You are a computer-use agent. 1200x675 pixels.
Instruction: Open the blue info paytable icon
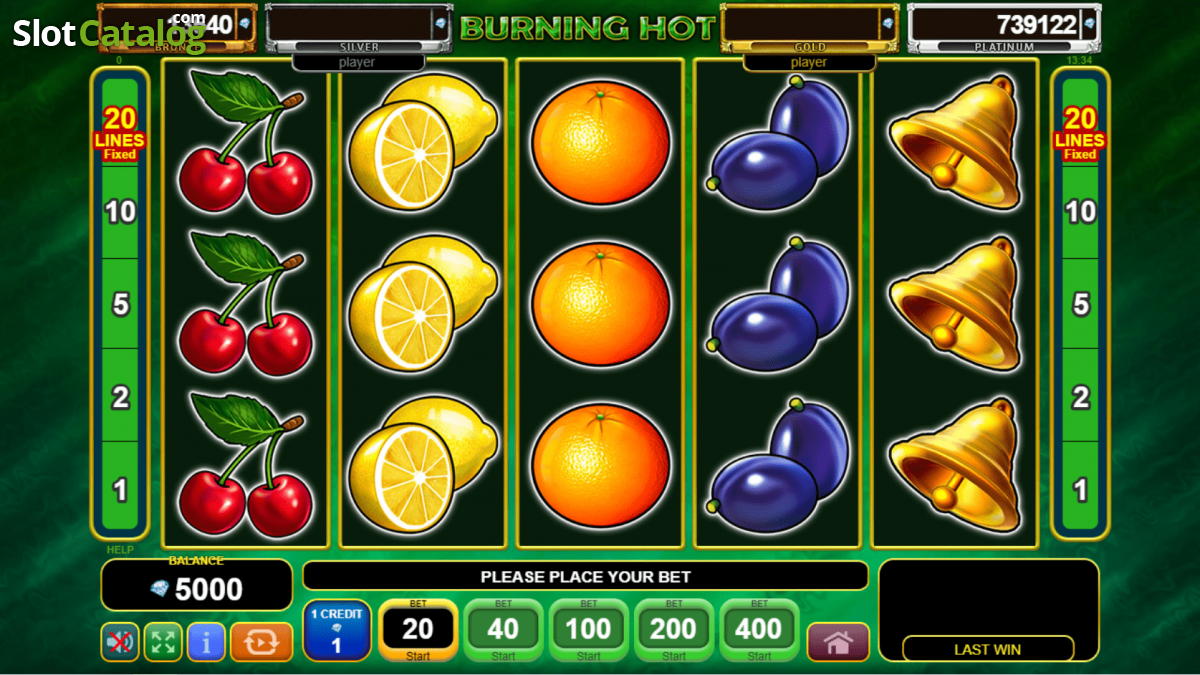click(x=206, y=642)
